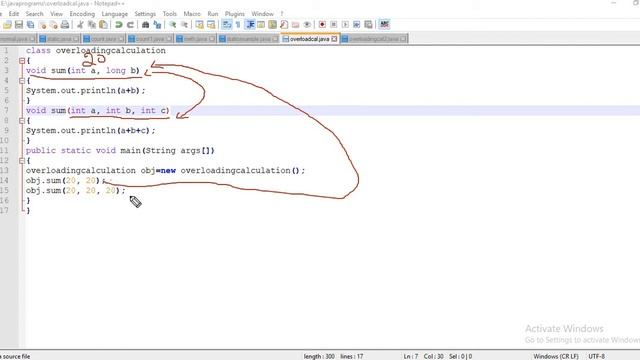Toggle the Document Map panel

click(x=272, y=24)
